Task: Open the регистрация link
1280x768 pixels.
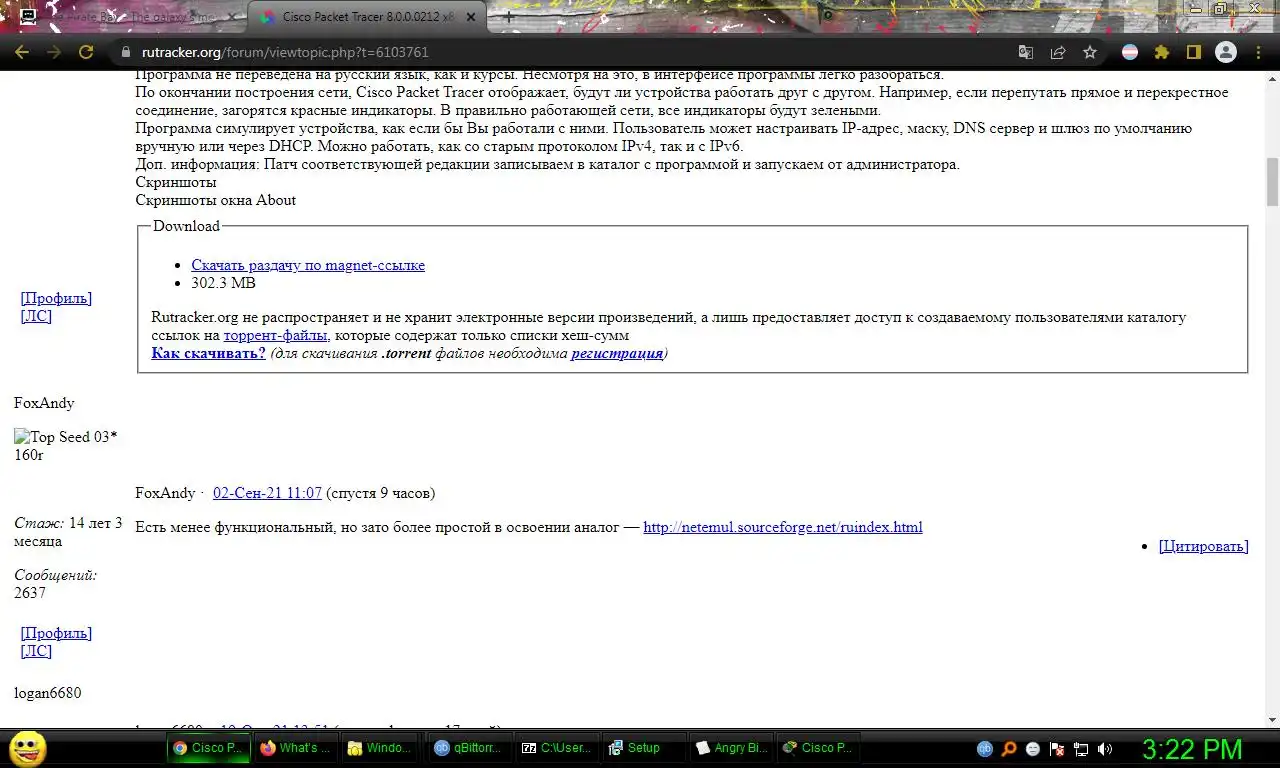Action: click(617, 353)
